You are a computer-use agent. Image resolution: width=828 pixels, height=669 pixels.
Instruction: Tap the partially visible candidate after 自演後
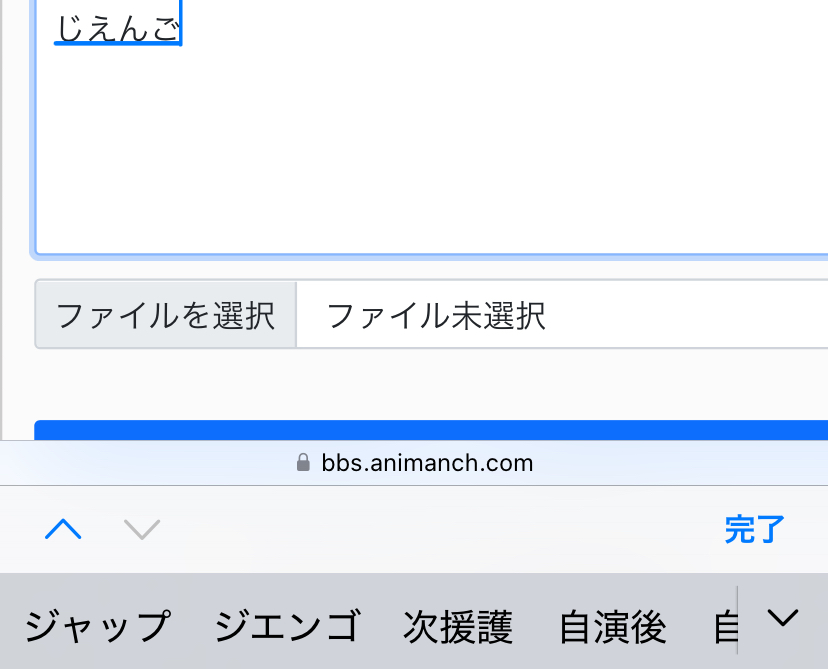point(724,627)
